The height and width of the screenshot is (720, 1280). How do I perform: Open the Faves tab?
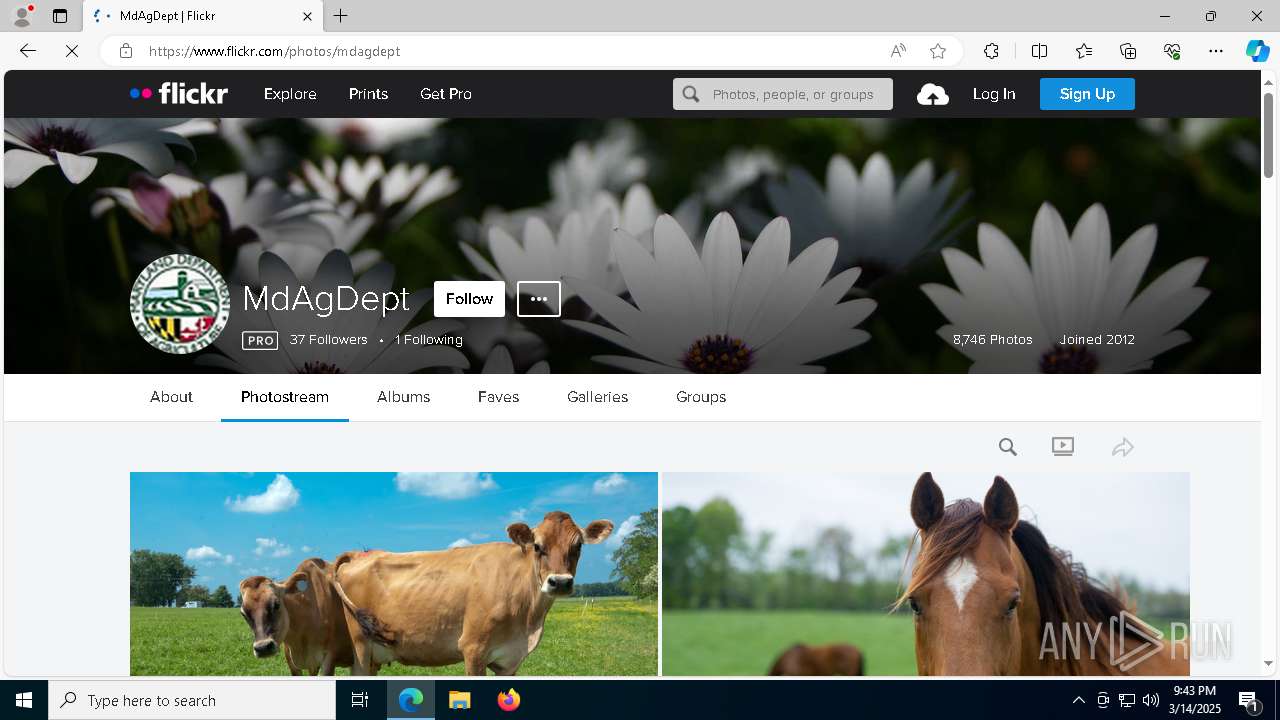pyautogui.click(x=498, y=397)
